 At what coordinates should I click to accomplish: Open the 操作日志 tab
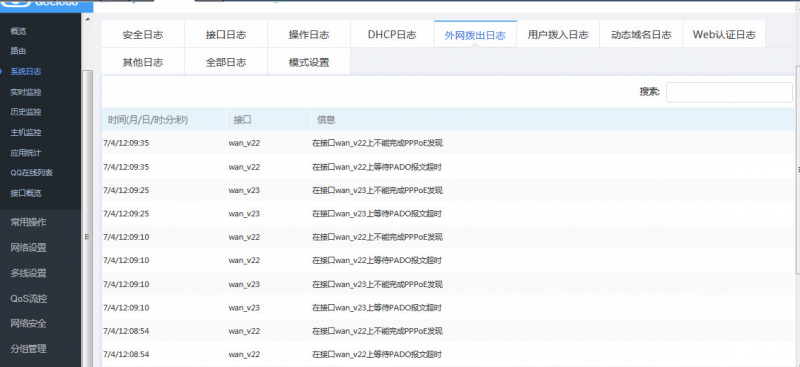tap(309, 35)
